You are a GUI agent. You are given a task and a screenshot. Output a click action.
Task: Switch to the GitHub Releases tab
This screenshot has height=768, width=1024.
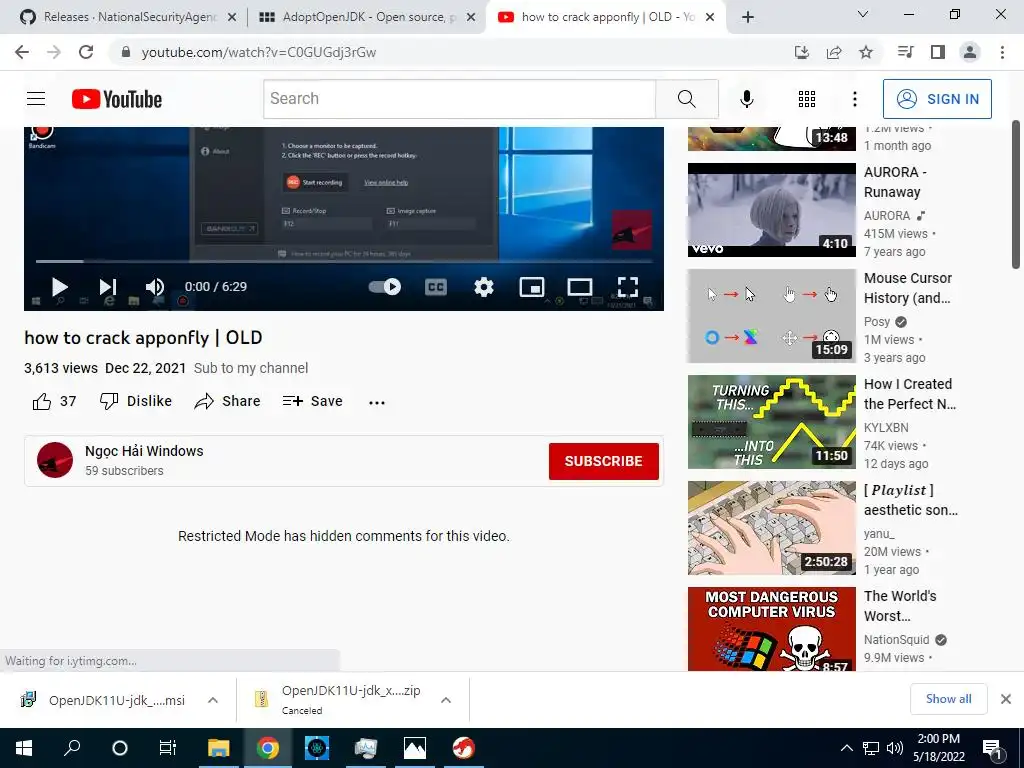click(x=129, y=17)
